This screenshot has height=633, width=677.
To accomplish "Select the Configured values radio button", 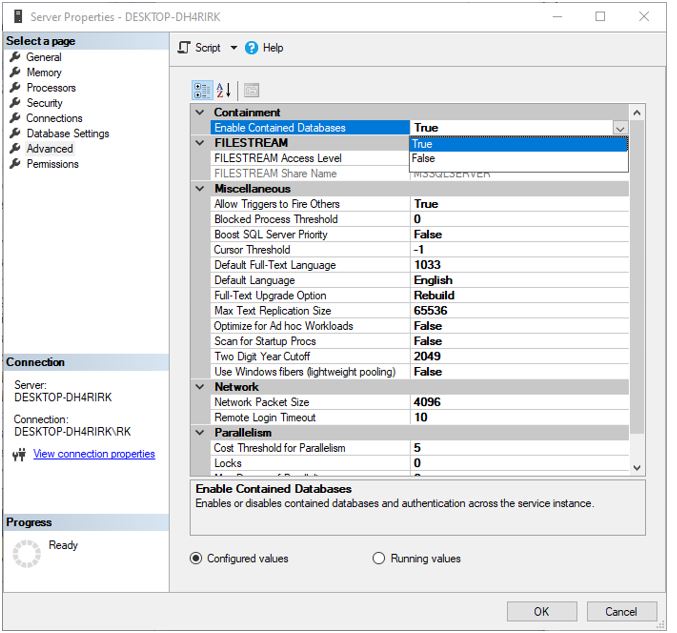I will 196,558.
